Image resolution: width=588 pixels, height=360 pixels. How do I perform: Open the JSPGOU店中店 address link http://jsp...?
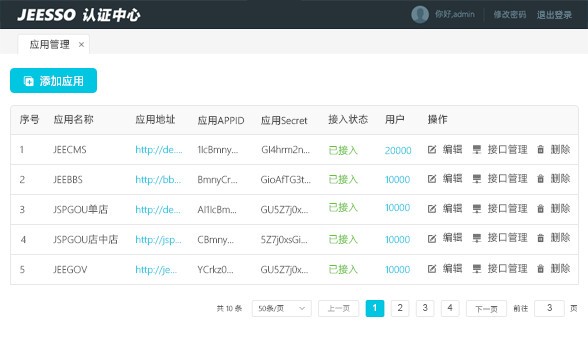(x=158, y=239)
